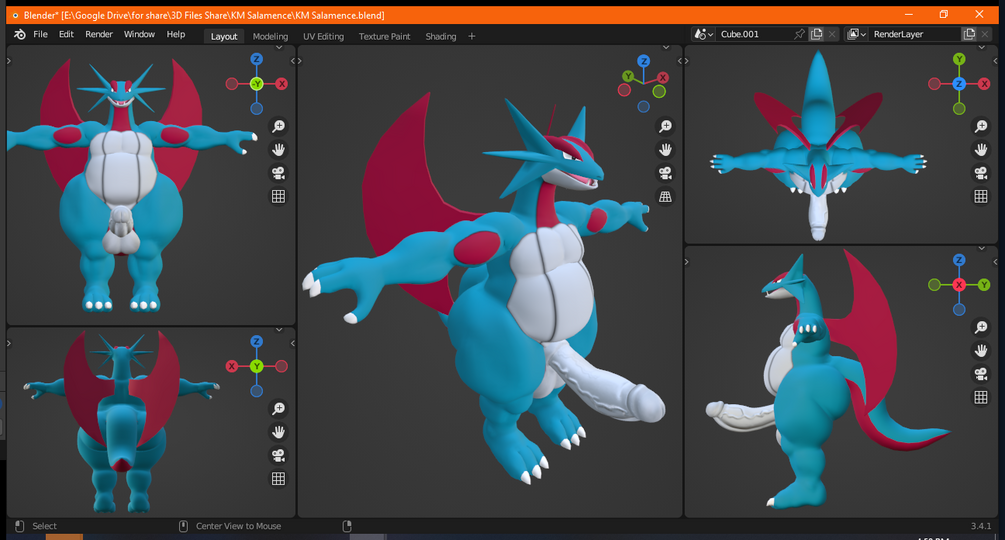Add a new view layer with the icon beside RenderLayer

969,34
